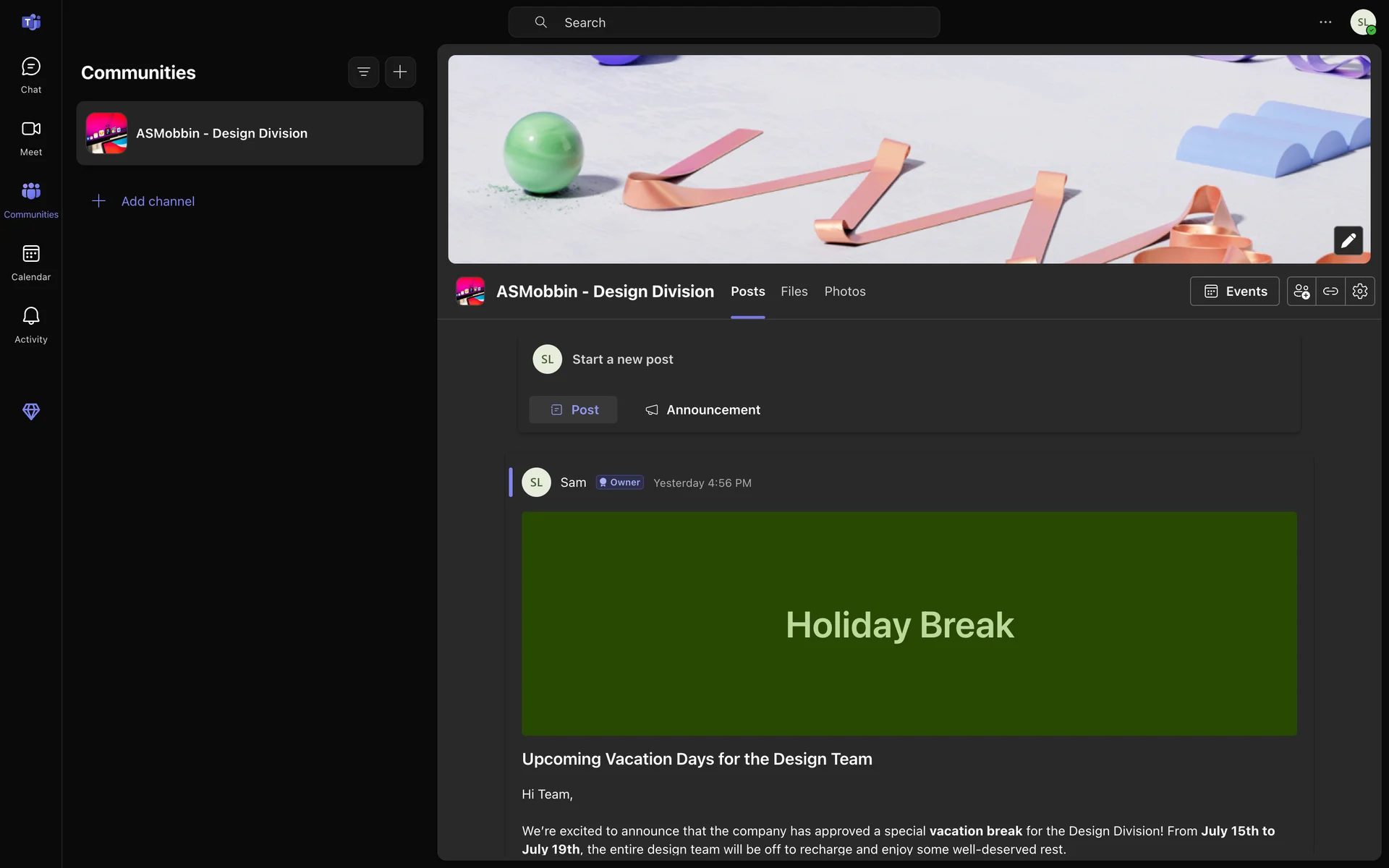The image size is (1389, 868).
Task: Click the filter communities icon
Action: [x=363, y=72]
